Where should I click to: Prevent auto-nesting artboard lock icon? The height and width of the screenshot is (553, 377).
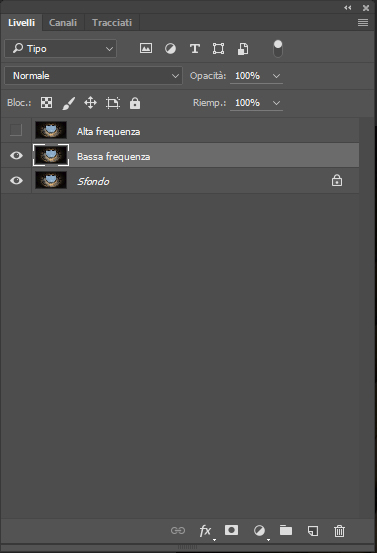(x=113, y=103)
